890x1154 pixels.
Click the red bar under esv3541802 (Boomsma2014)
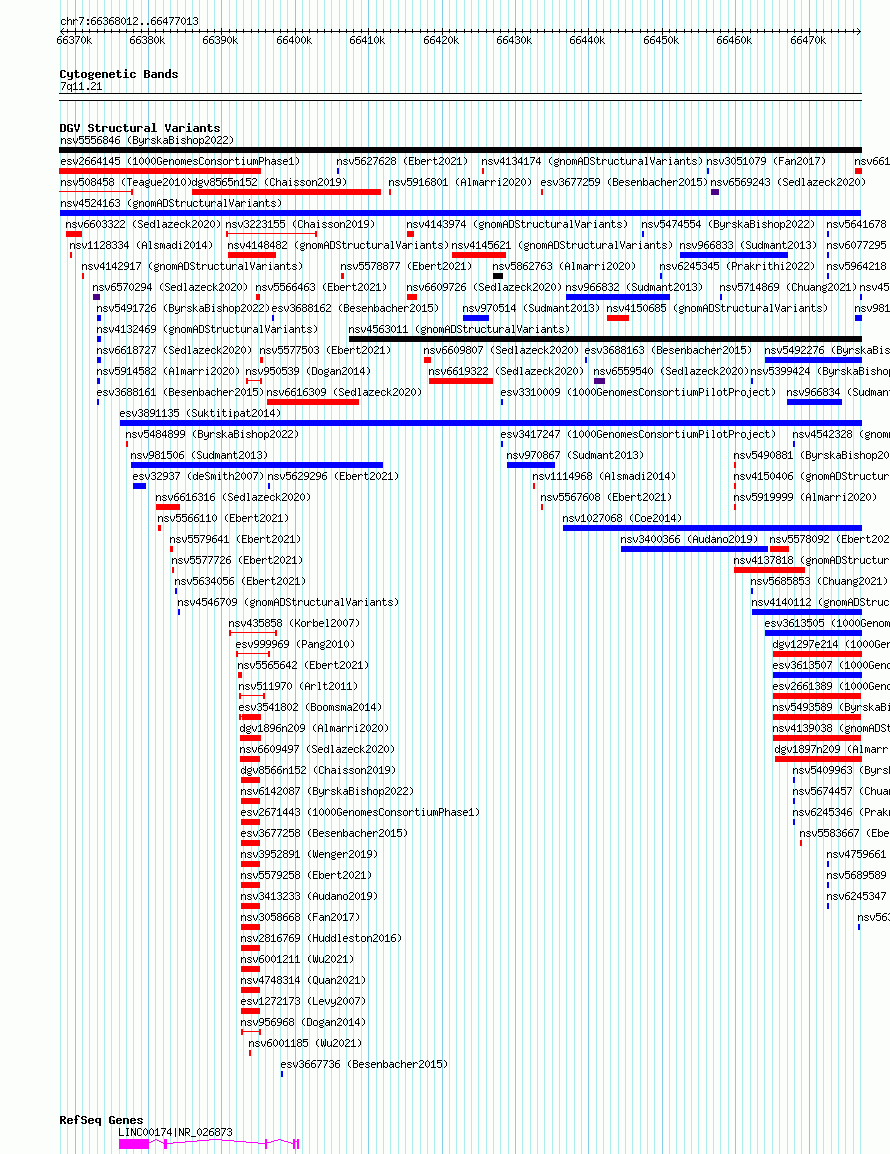[x=250, y=717]
